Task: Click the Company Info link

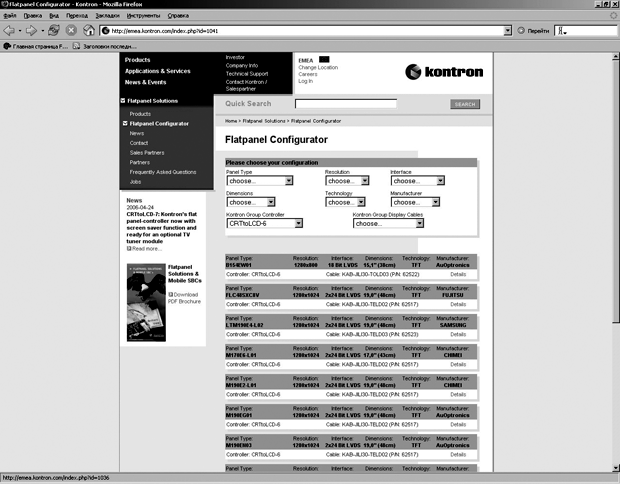Action: 242,66
